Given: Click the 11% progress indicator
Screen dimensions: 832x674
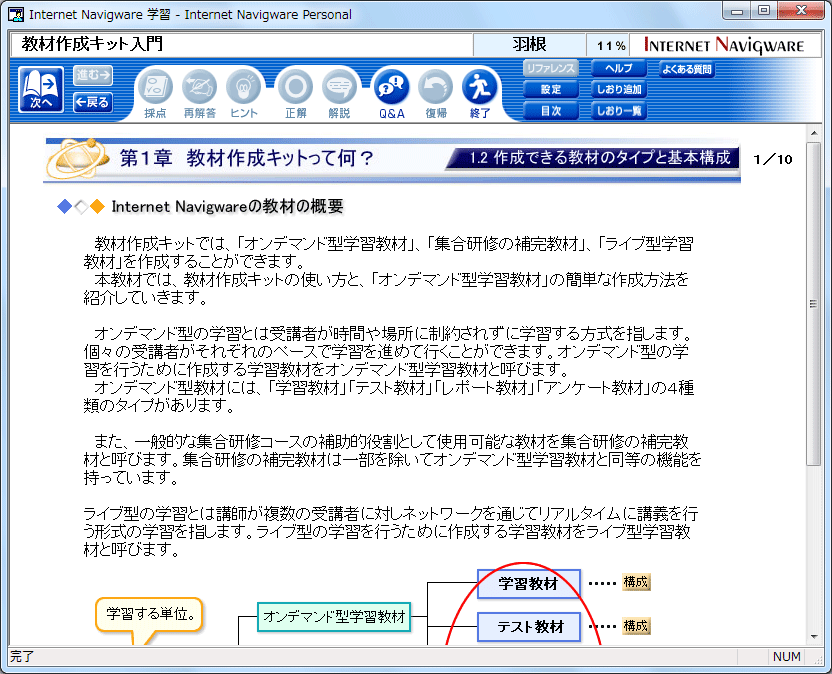Looking at the screenshot, I should tap(611, 46).
